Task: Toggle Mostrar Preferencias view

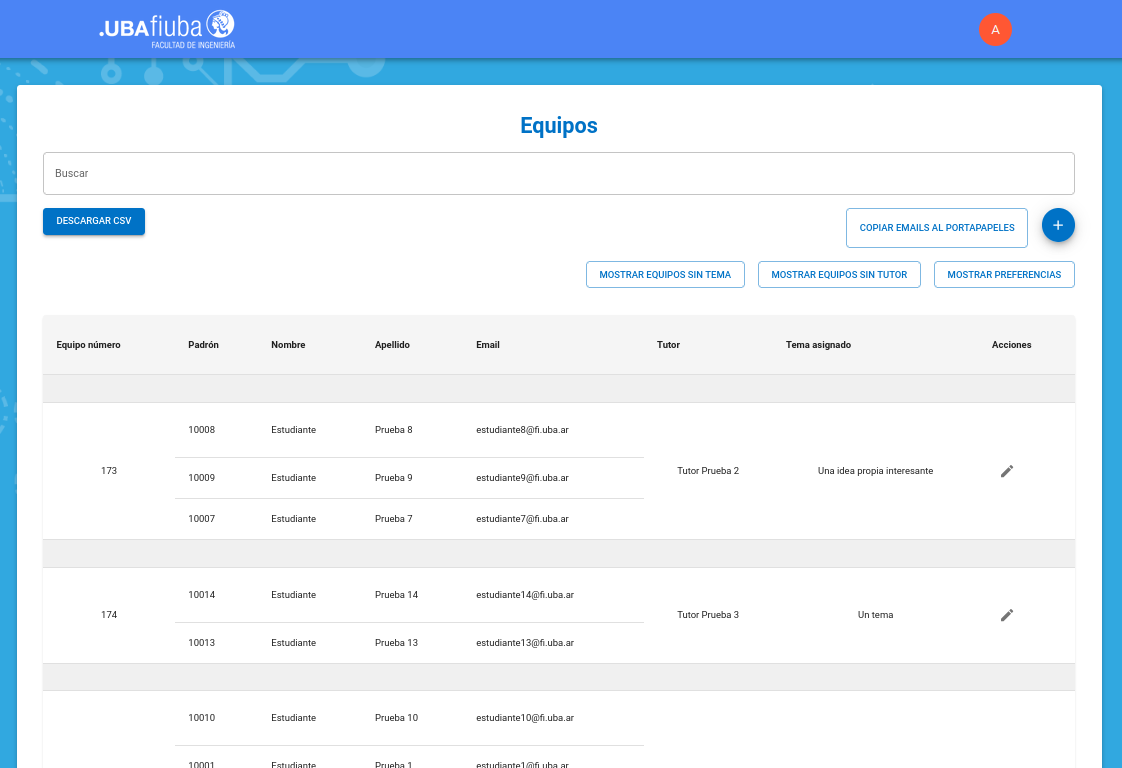Action: click(1004, 275)
